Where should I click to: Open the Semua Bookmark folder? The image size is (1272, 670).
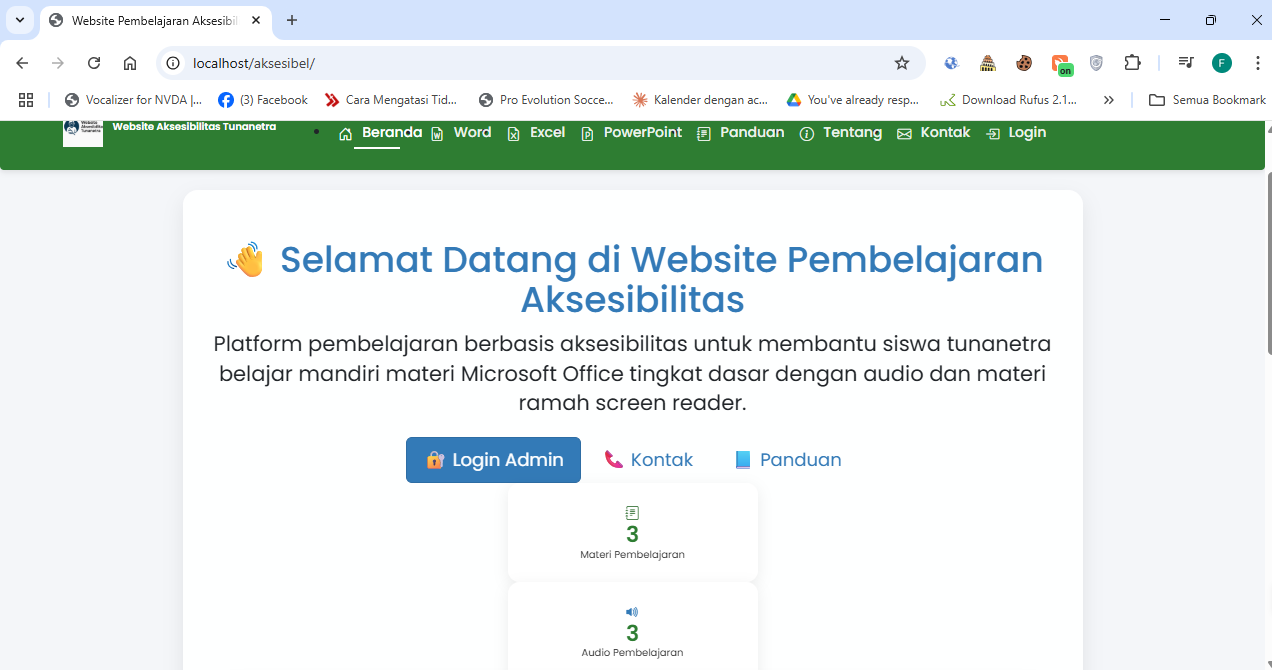[x=1207, y=100]
